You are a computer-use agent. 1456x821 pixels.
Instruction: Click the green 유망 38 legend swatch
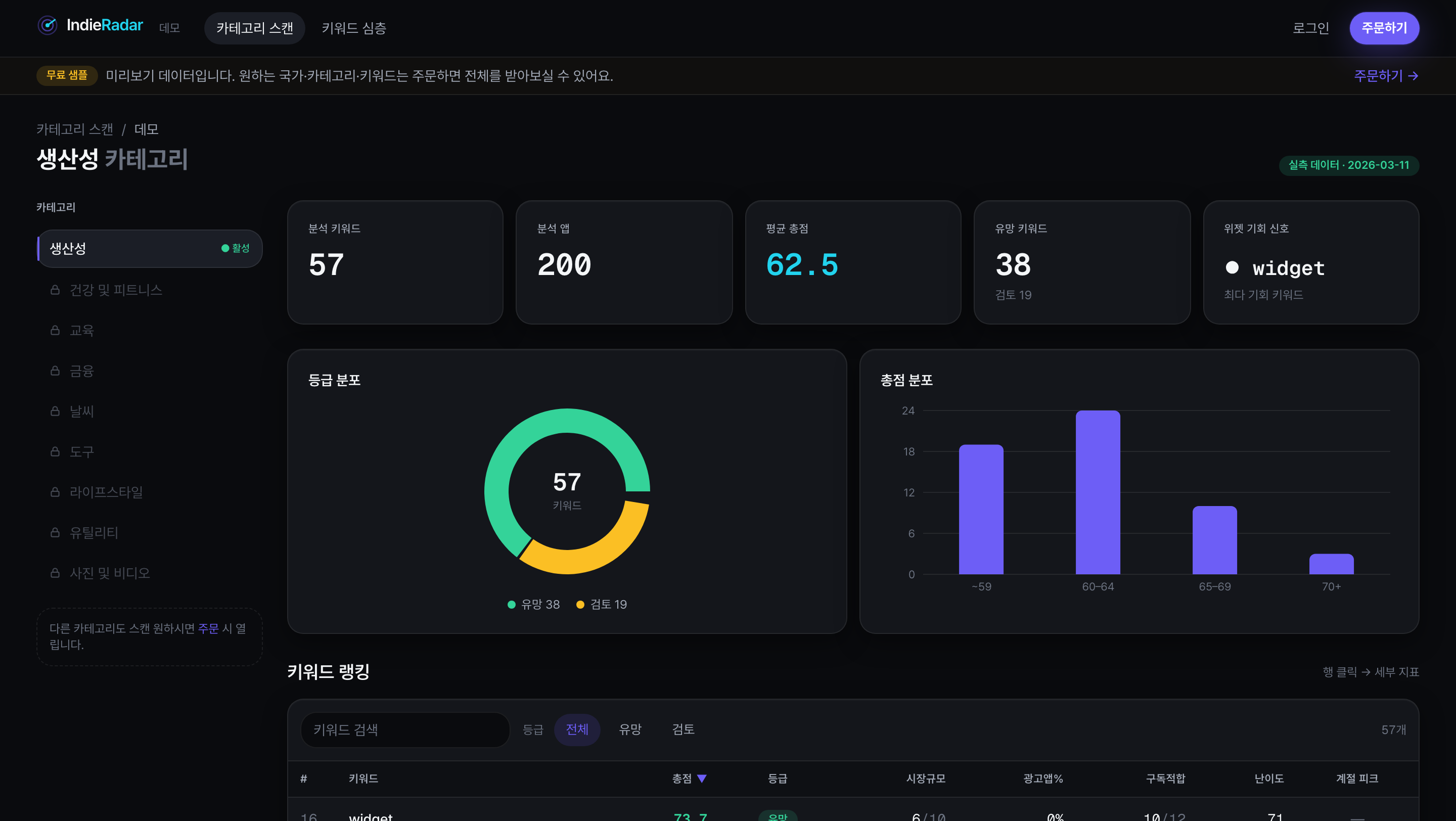[x=512, y=605]
